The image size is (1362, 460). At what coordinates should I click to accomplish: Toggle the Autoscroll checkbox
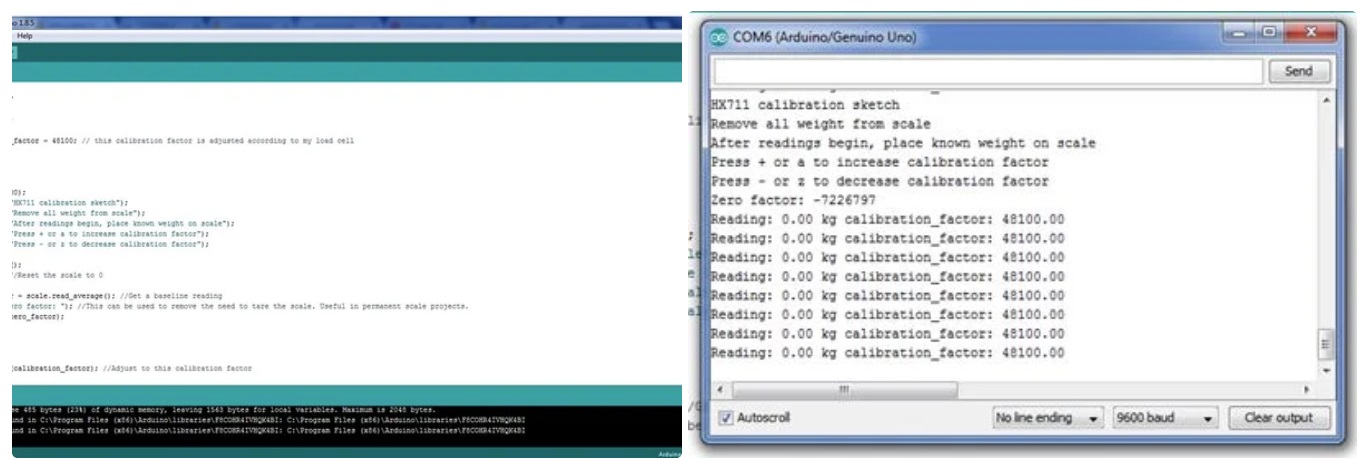726,417
